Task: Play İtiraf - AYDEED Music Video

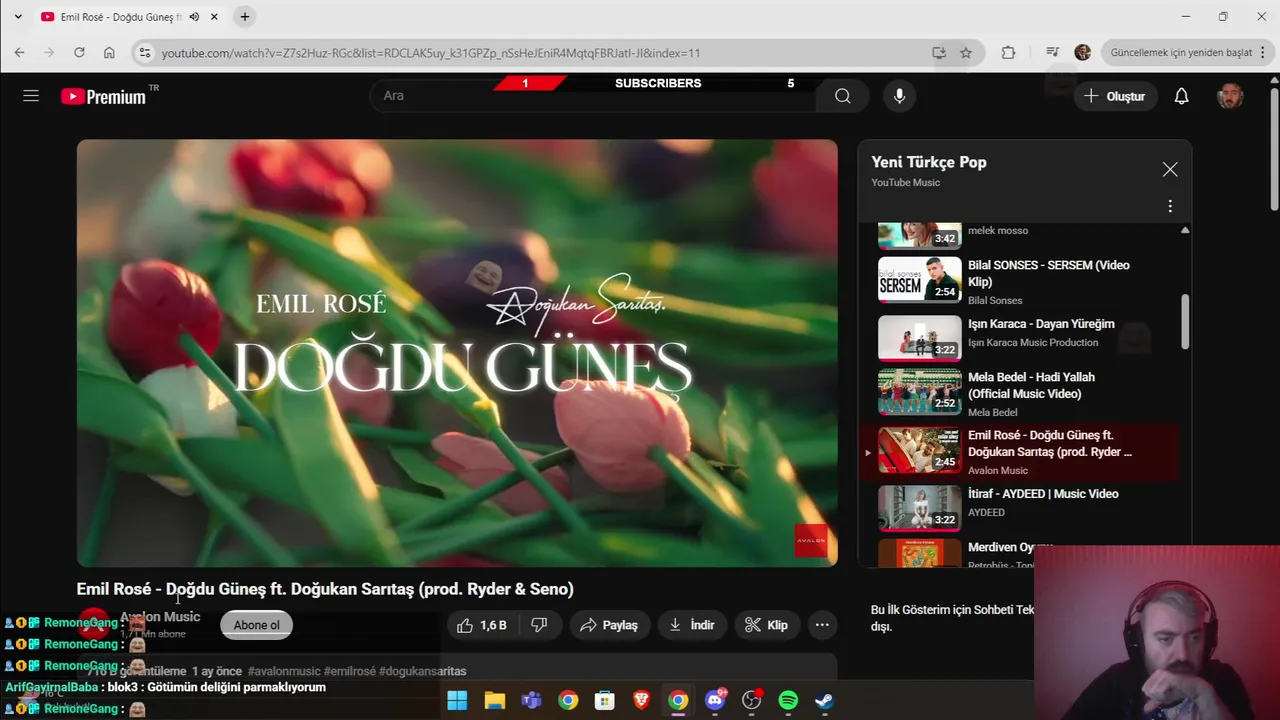Action: click(x=1020, y=507)
